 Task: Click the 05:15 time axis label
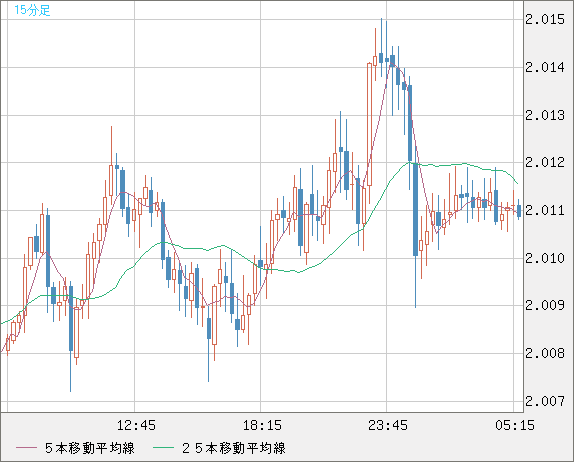tap(515, 425)
